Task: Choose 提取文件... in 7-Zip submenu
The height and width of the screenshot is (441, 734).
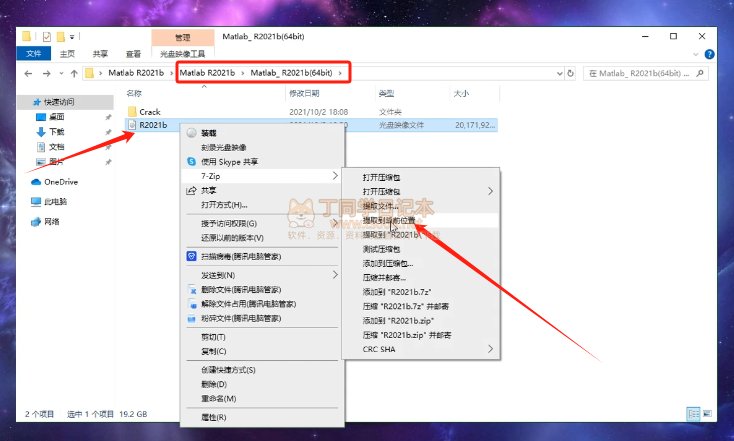Action: pyautogui.click(x=380, y=206)
